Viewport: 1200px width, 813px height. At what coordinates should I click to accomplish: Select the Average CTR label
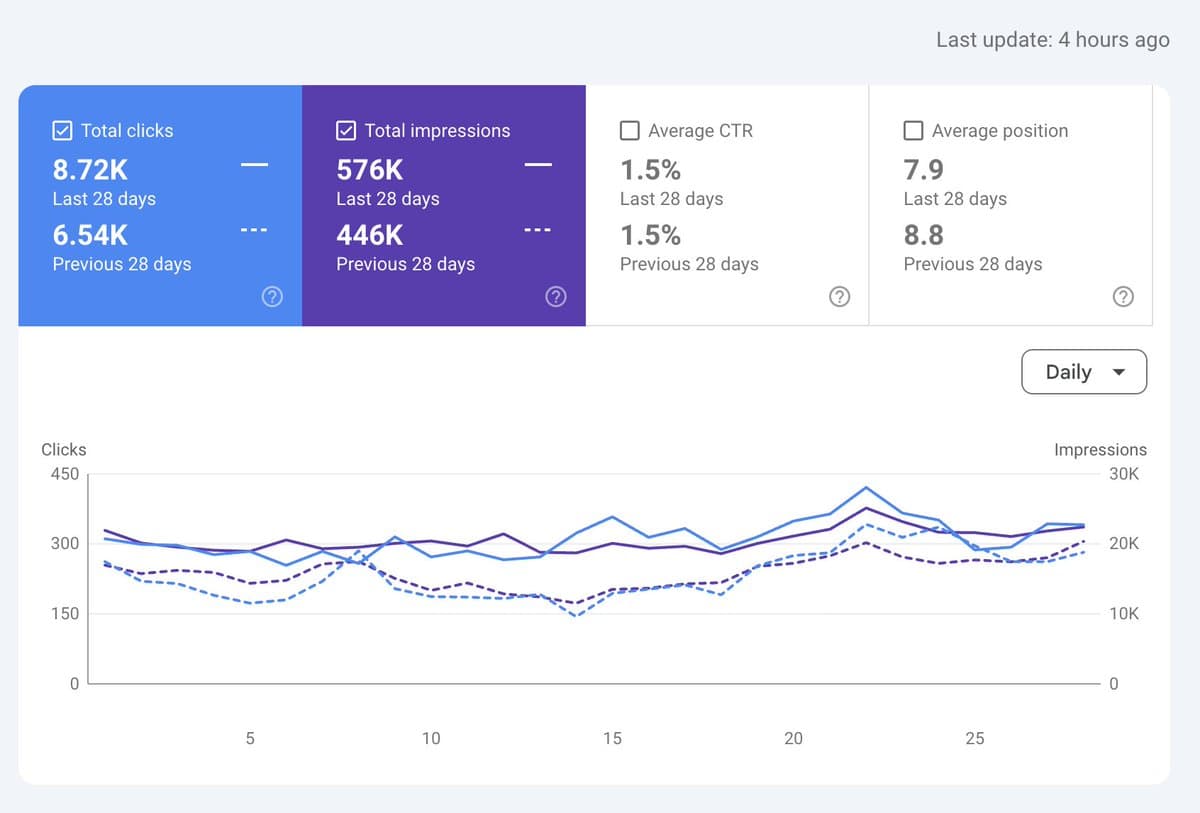click(700, 130)
